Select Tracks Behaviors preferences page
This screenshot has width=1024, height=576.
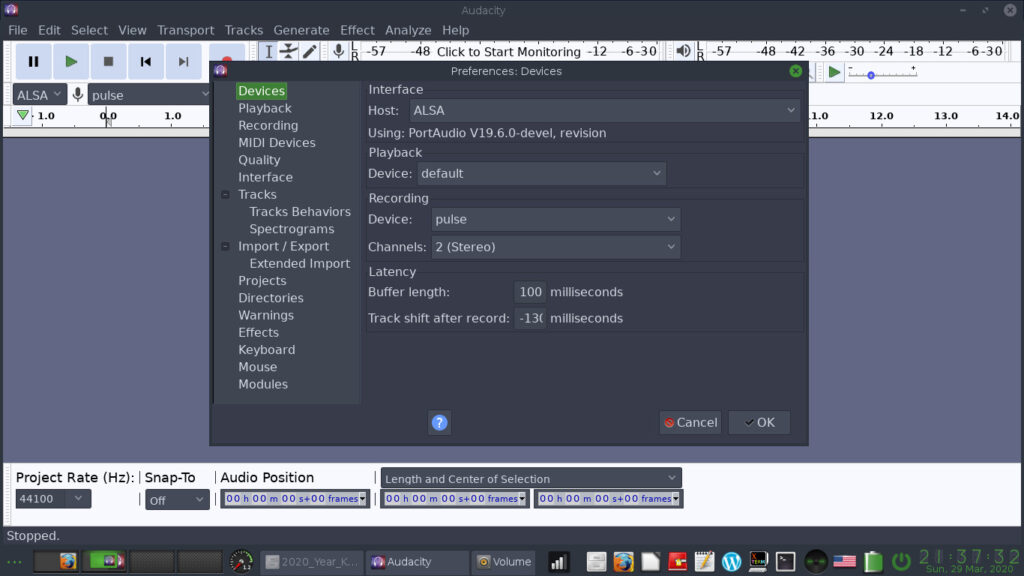[300, 212]
